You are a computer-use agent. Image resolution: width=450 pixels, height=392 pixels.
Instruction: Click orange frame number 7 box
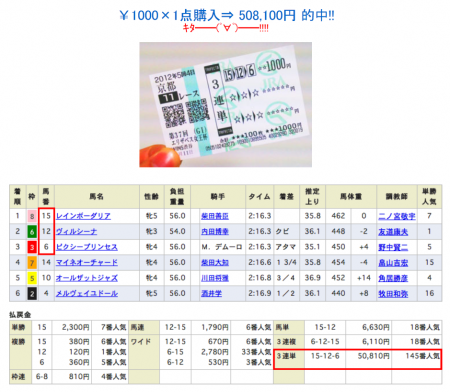[x=32, y=262]
